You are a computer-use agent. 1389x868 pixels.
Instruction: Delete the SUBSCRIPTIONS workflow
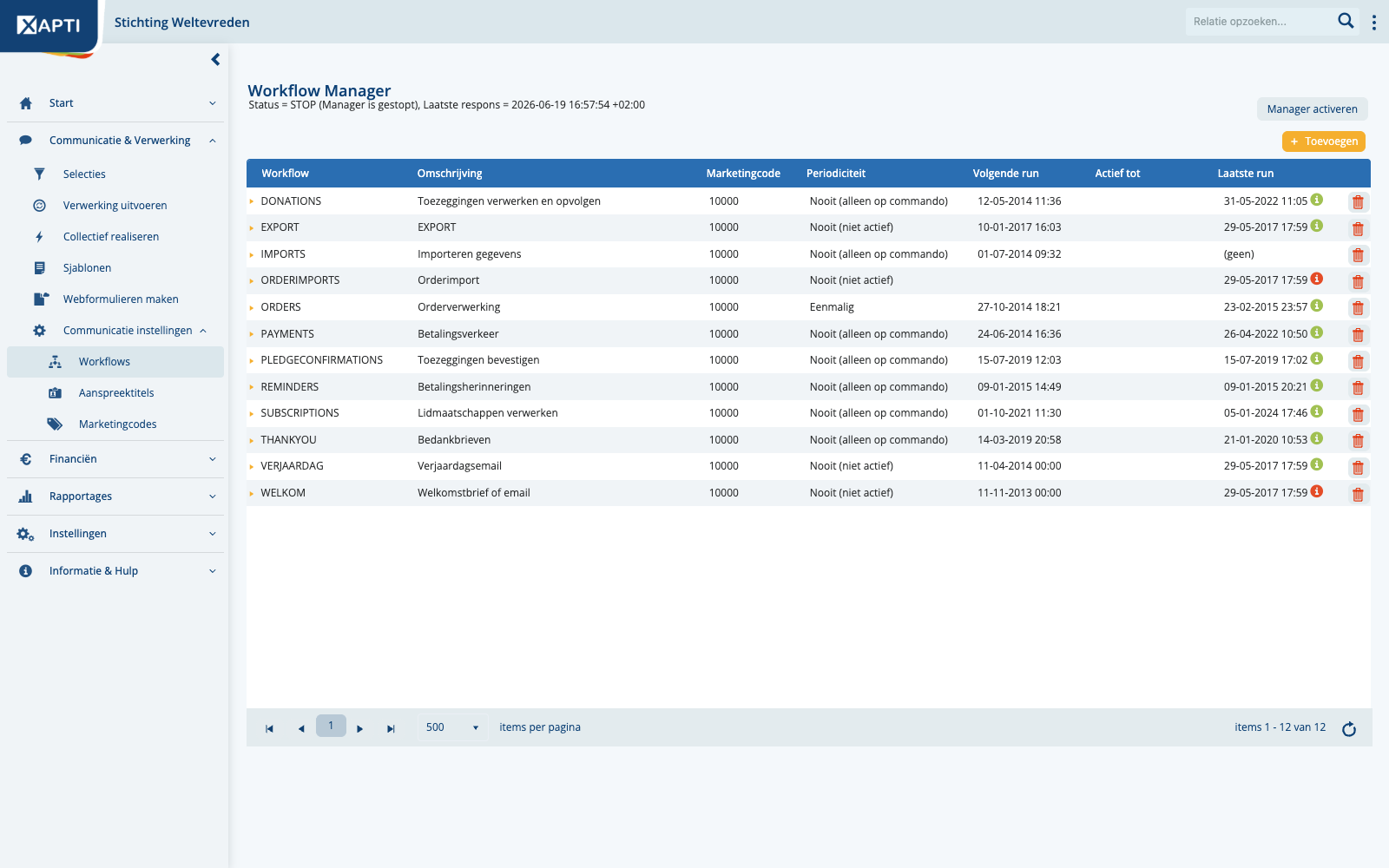[x=1358, y=415]
